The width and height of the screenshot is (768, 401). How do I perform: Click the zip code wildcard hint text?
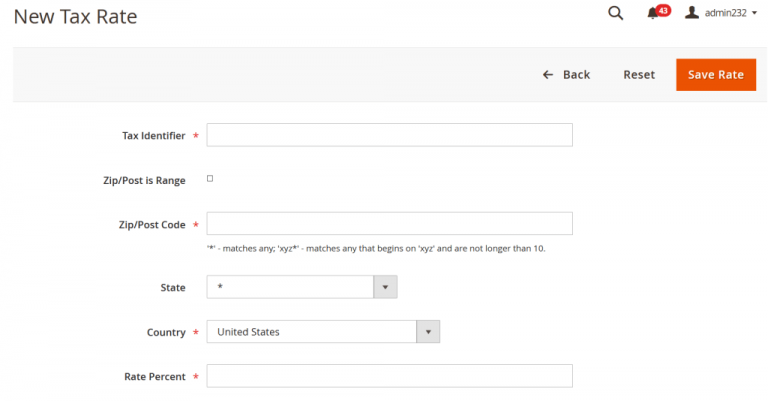point(376,248)
